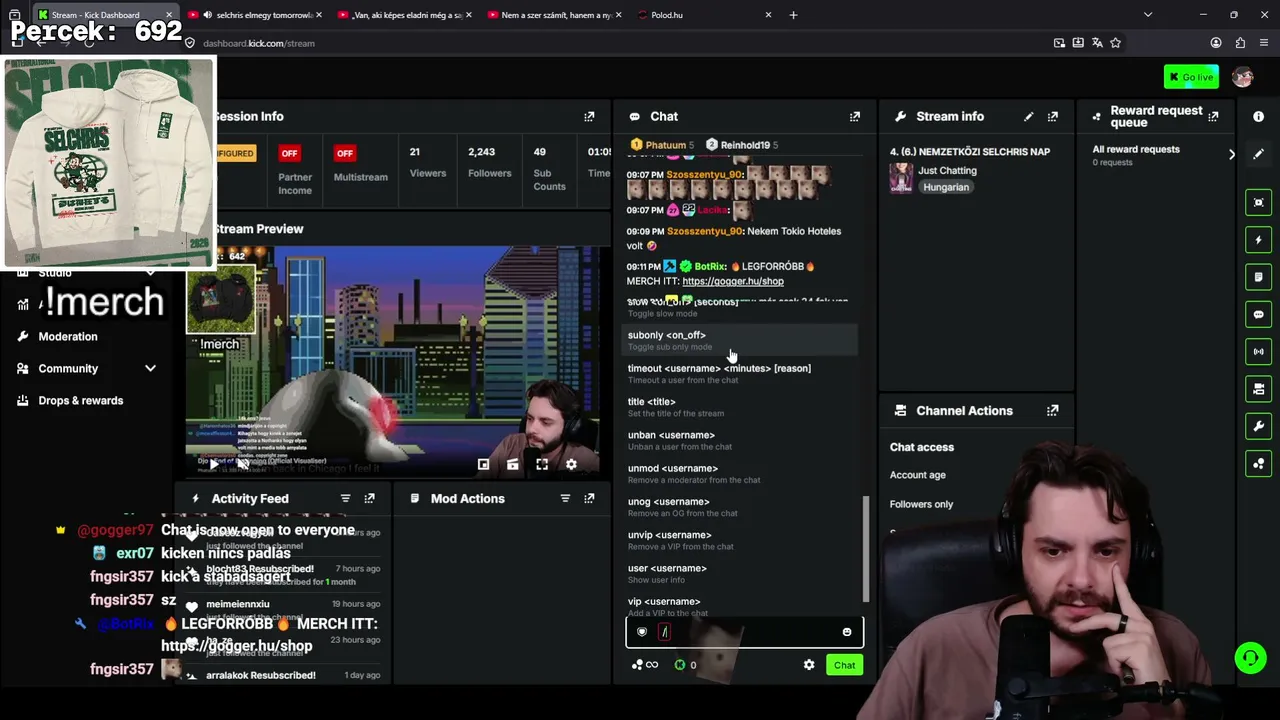Click the browser bookmark star icon
Viewport: 1280px width, 720px height.
click(x=1116, y=43)
